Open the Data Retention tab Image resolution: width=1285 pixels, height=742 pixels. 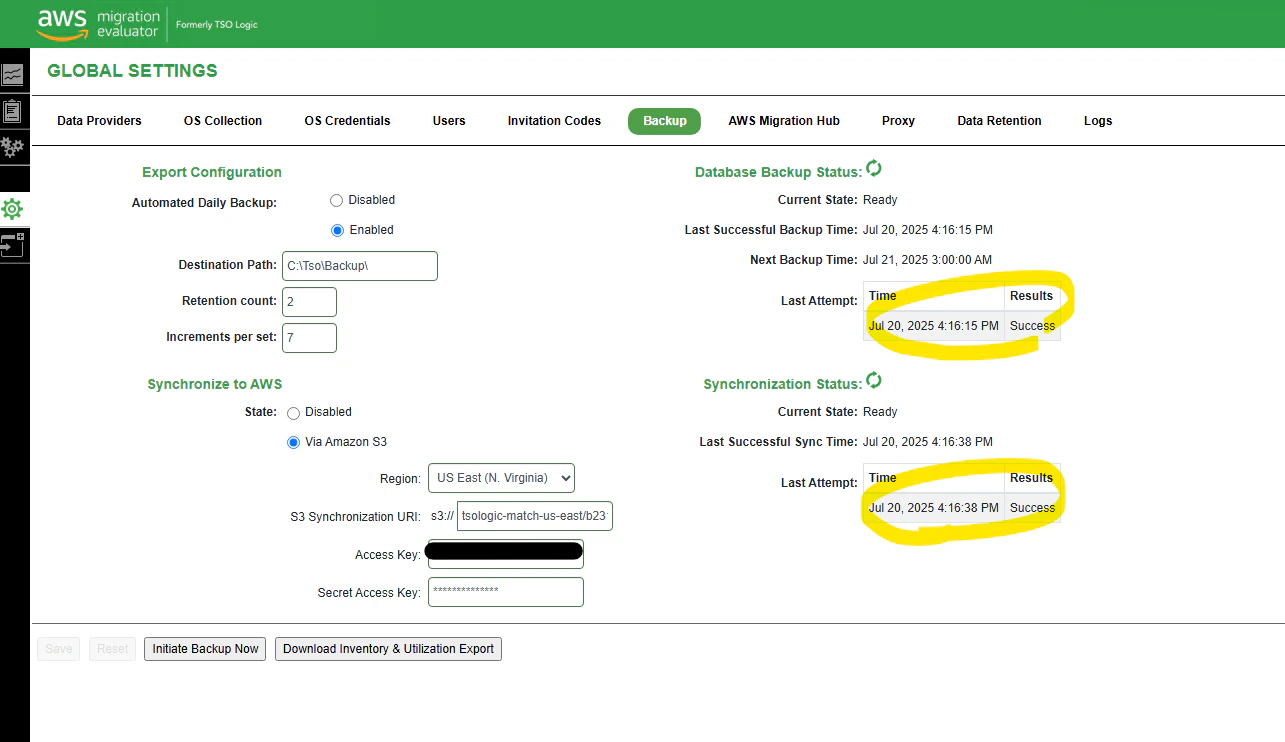[999, 121]
